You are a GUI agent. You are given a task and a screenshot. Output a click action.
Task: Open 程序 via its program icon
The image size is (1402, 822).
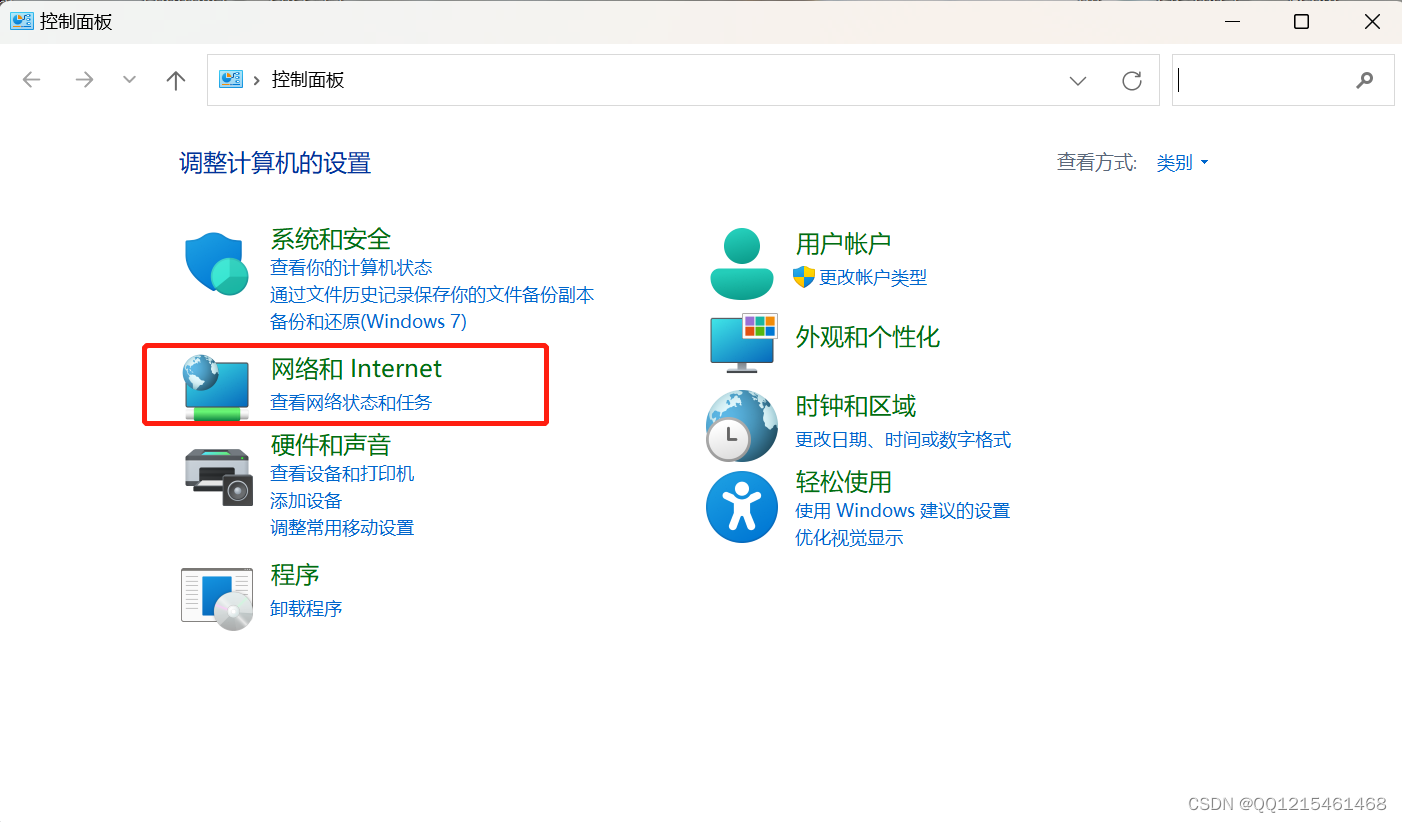coord(216,595)
